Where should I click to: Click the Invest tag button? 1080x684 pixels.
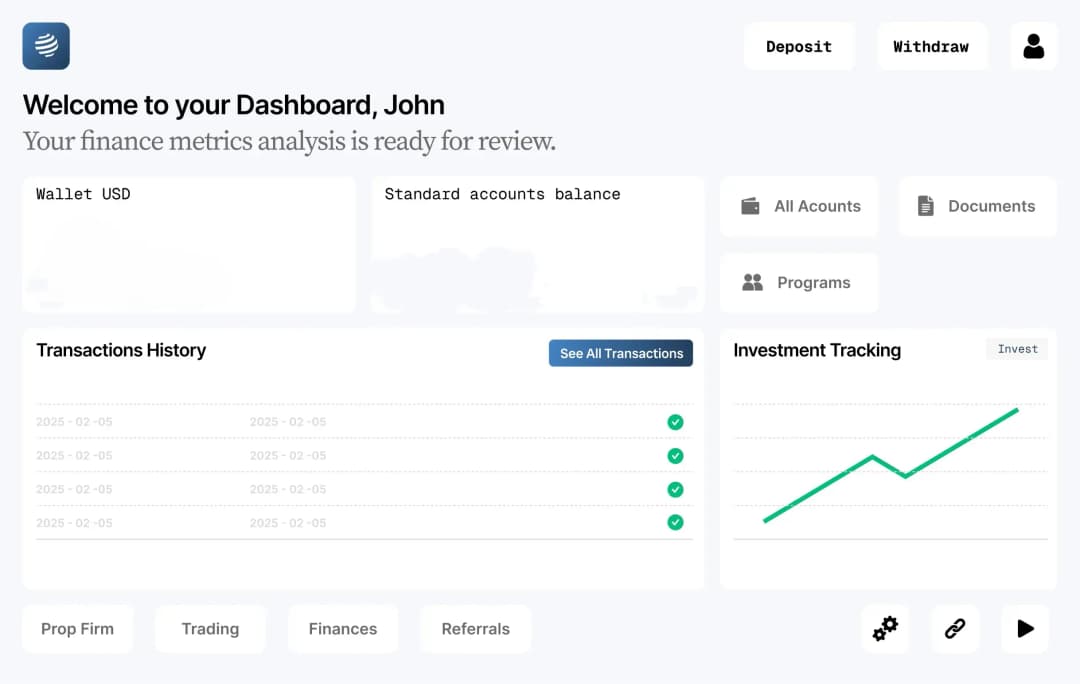coord(1017,349)
